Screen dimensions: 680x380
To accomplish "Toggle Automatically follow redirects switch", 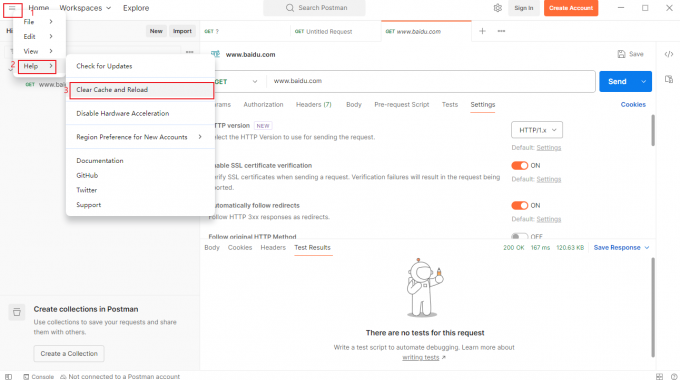I will [519, 206].
